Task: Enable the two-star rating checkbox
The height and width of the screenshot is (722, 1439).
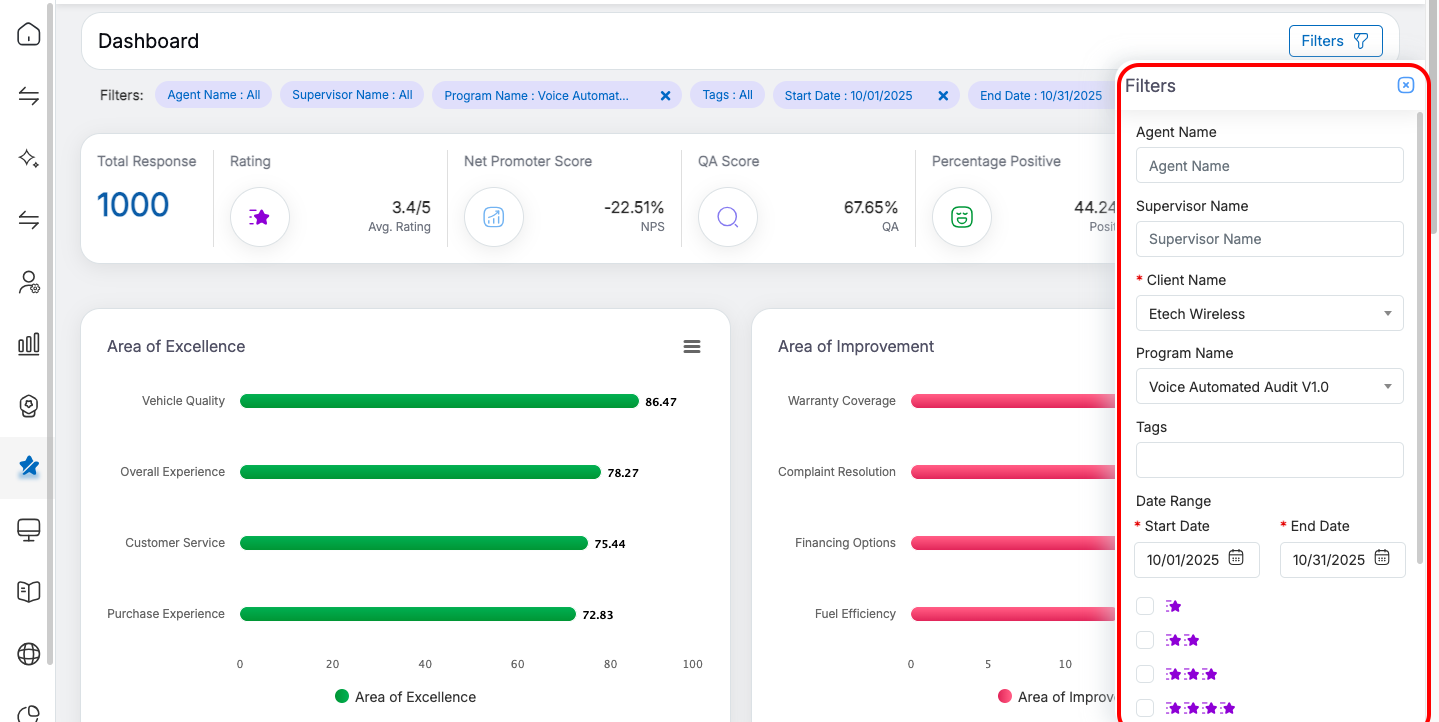Action: (1145, 640)
